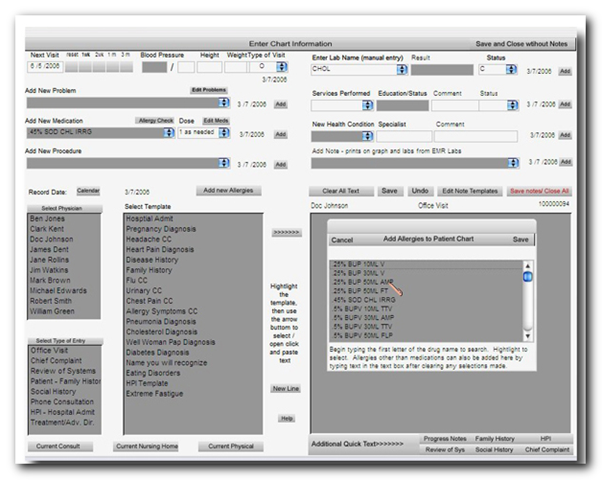Click the Add new Allergies button
The width and height of the screenshot is (602, 480).
(229, 189)
